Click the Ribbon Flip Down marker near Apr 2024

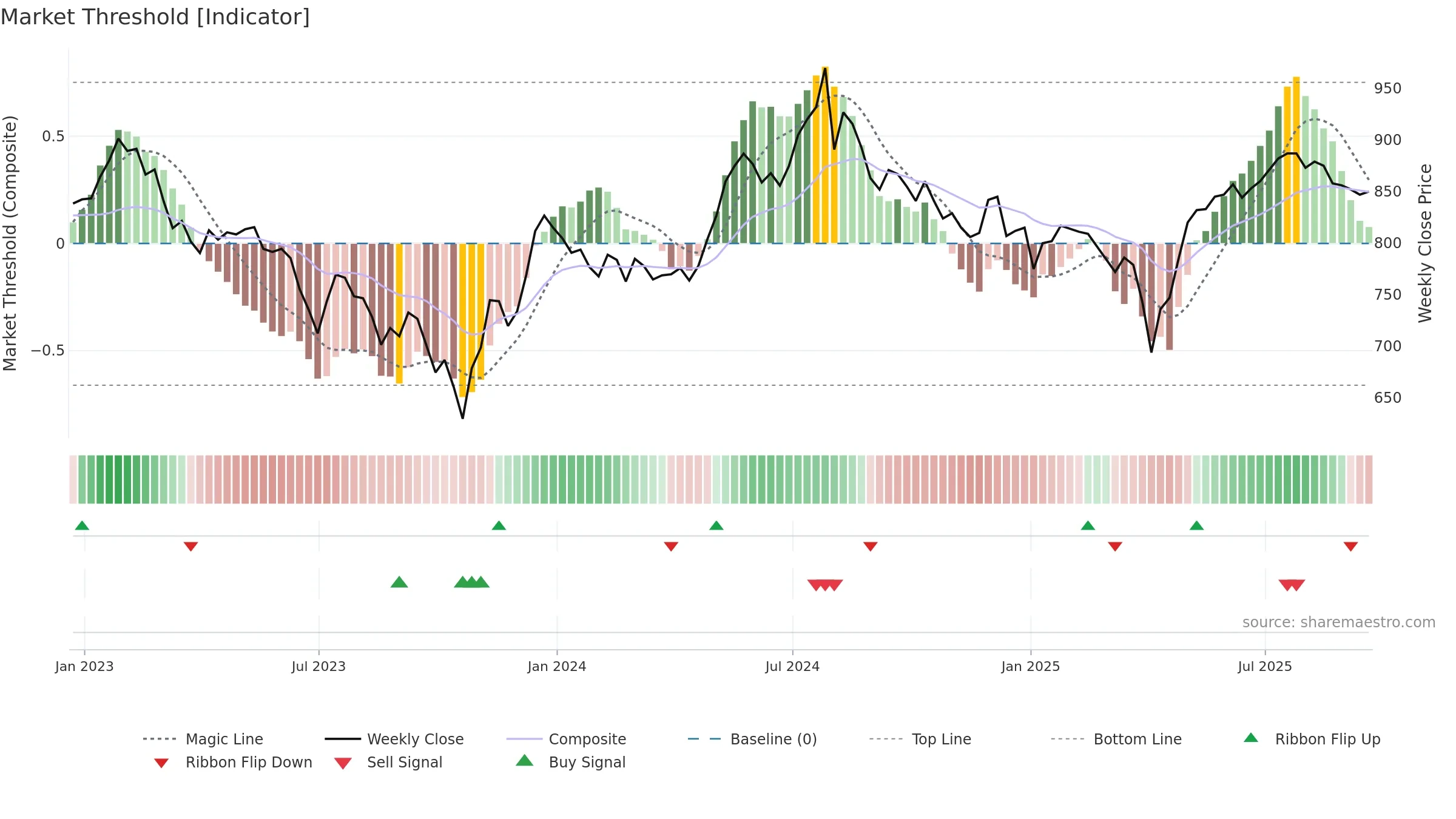[671, 547]
